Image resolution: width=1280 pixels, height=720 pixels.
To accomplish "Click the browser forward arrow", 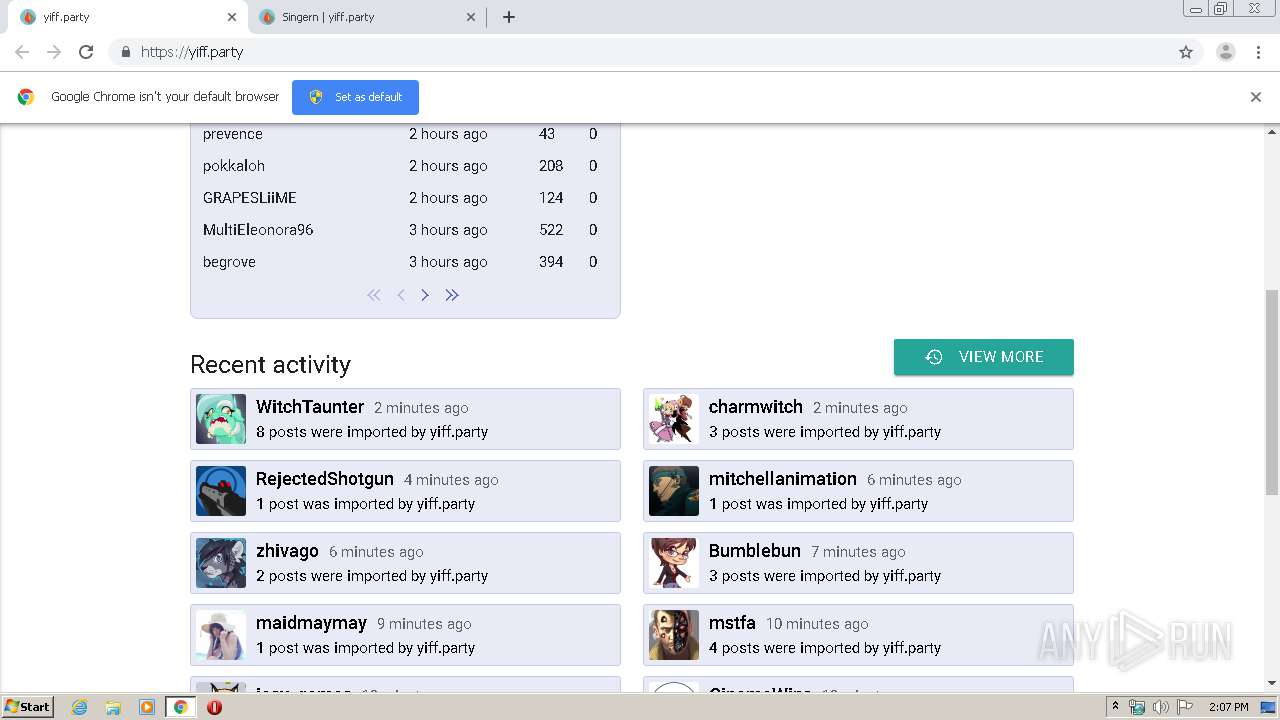I will click(54, 52).
